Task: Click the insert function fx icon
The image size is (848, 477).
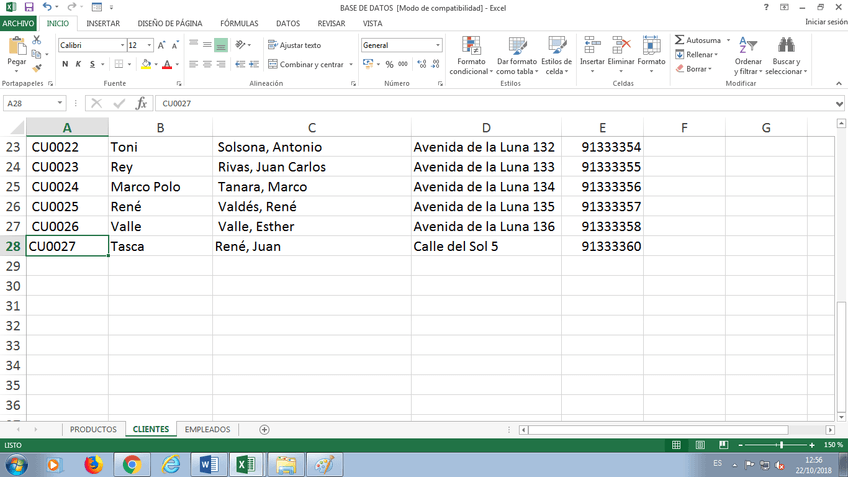Action: 141,103
